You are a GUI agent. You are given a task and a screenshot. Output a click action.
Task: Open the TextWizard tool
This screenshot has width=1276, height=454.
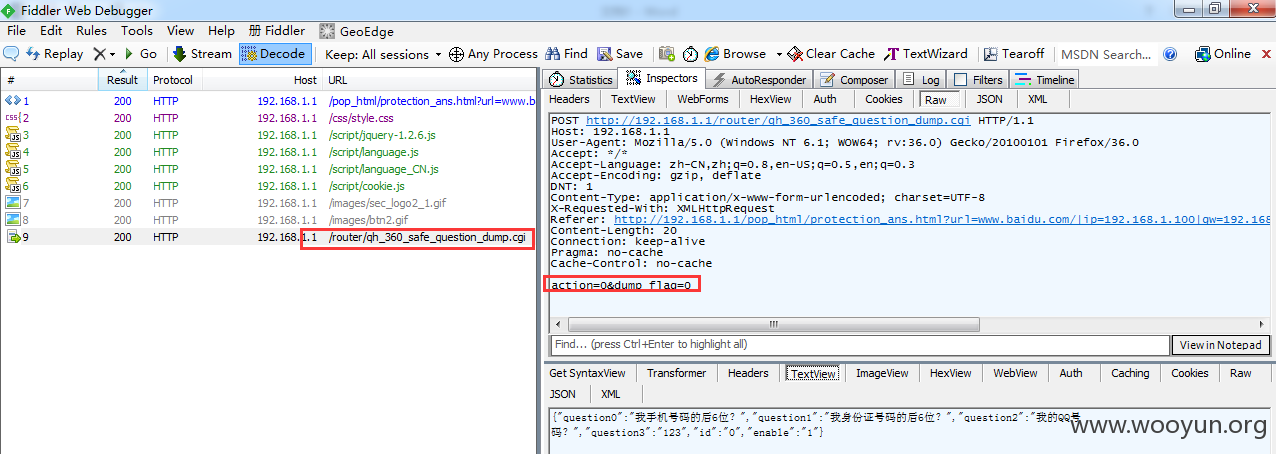point(926,54)
